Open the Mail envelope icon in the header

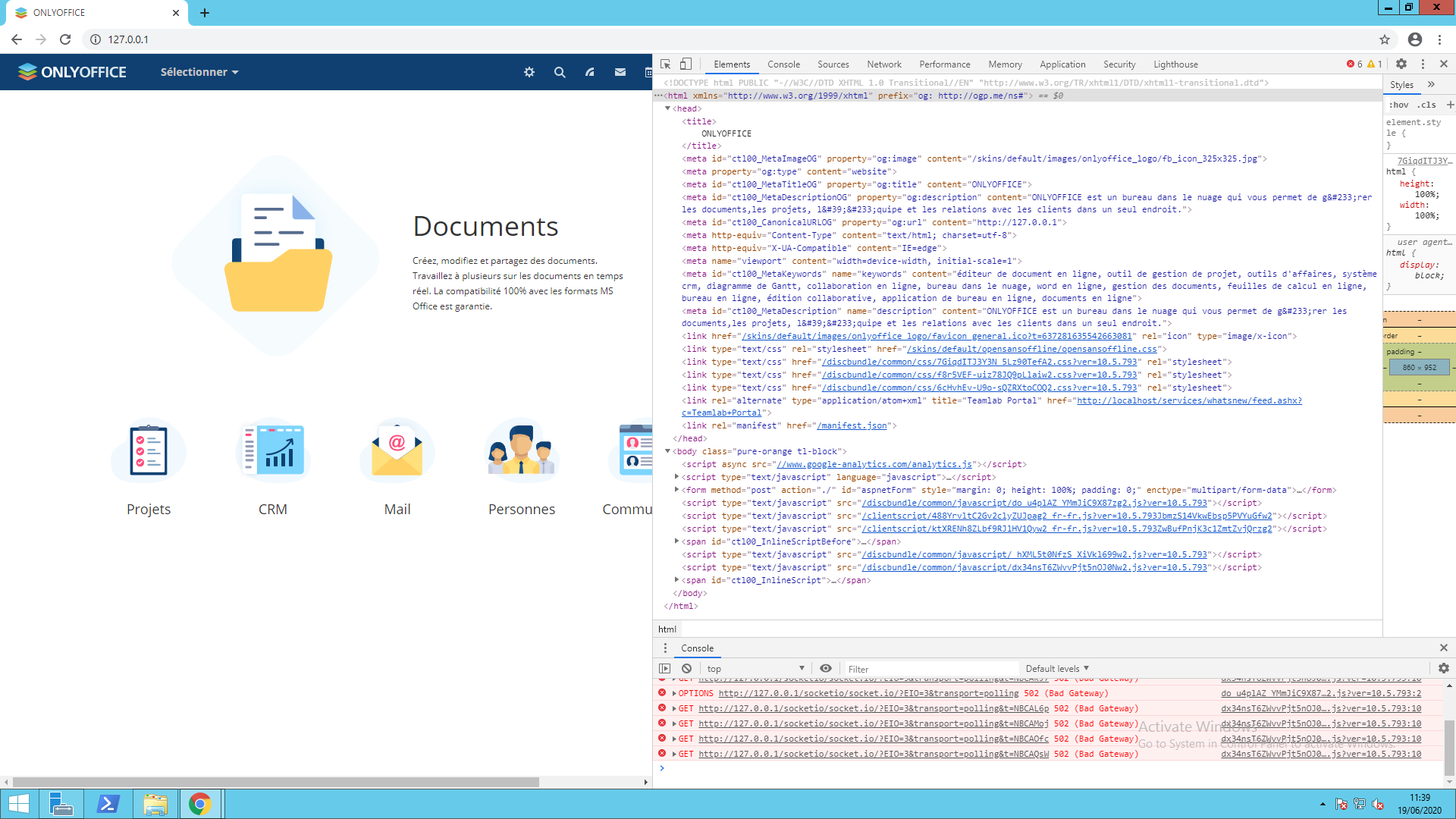[620, 71]
